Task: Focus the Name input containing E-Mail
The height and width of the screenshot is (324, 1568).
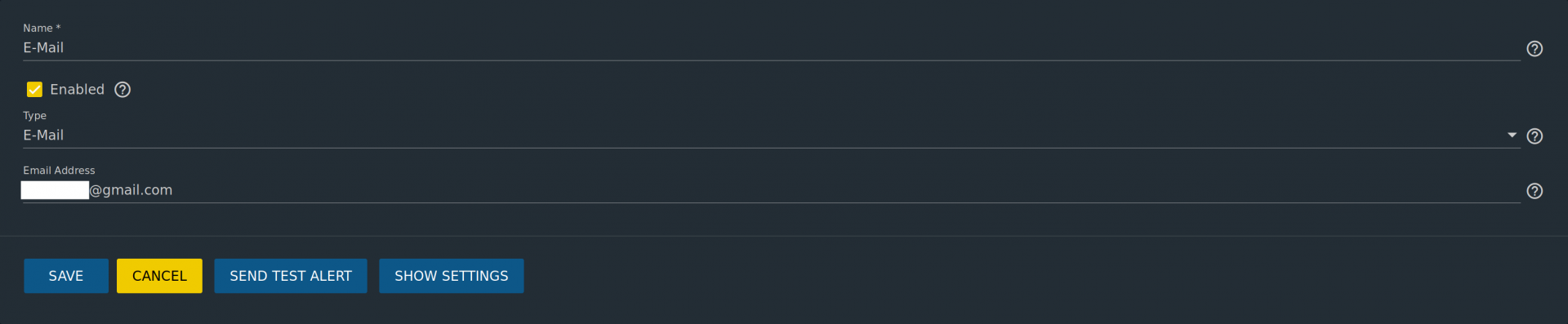Action: tap(771, 48)
